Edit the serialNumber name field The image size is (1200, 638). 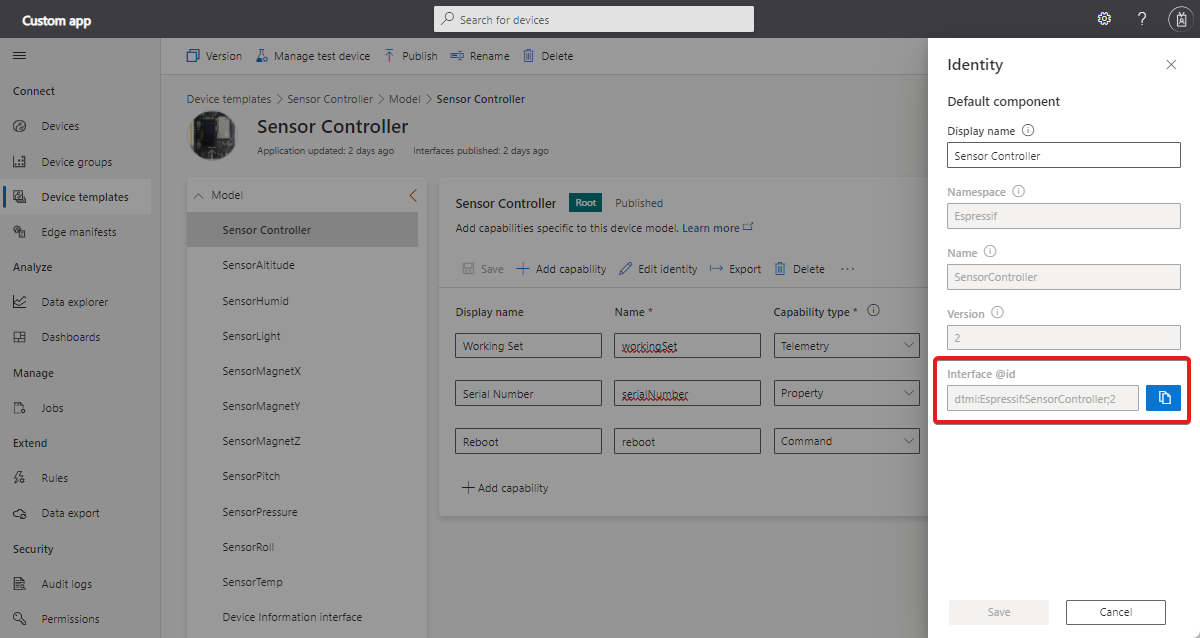[x=688, y=393]
